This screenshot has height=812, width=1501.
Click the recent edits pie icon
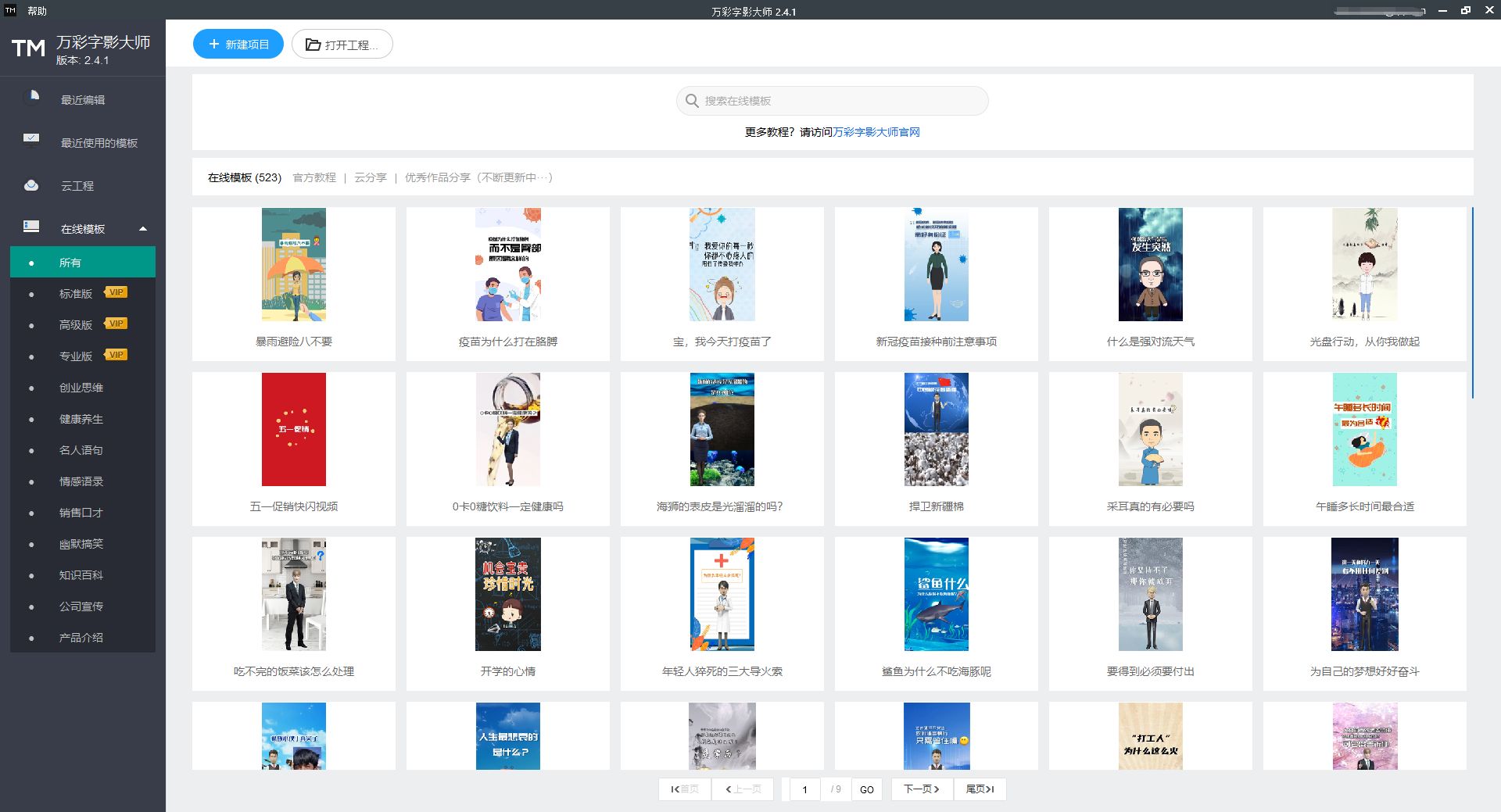tap(32, 96)
